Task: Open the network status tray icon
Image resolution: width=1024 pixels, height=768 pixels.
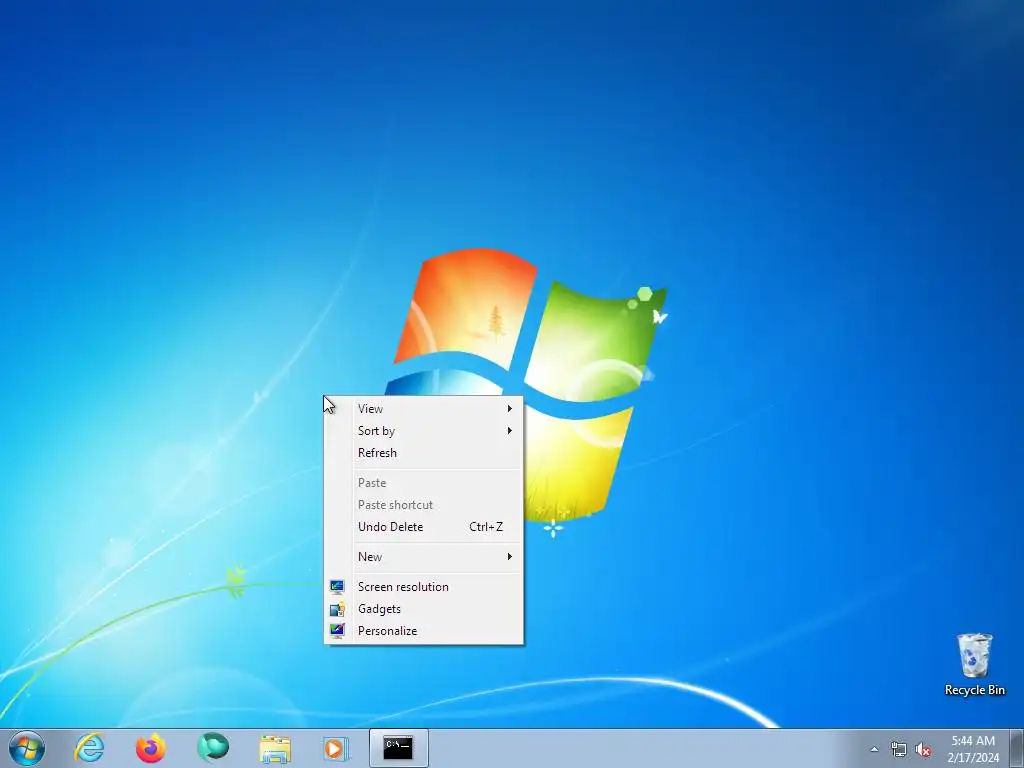Action: 899,750
